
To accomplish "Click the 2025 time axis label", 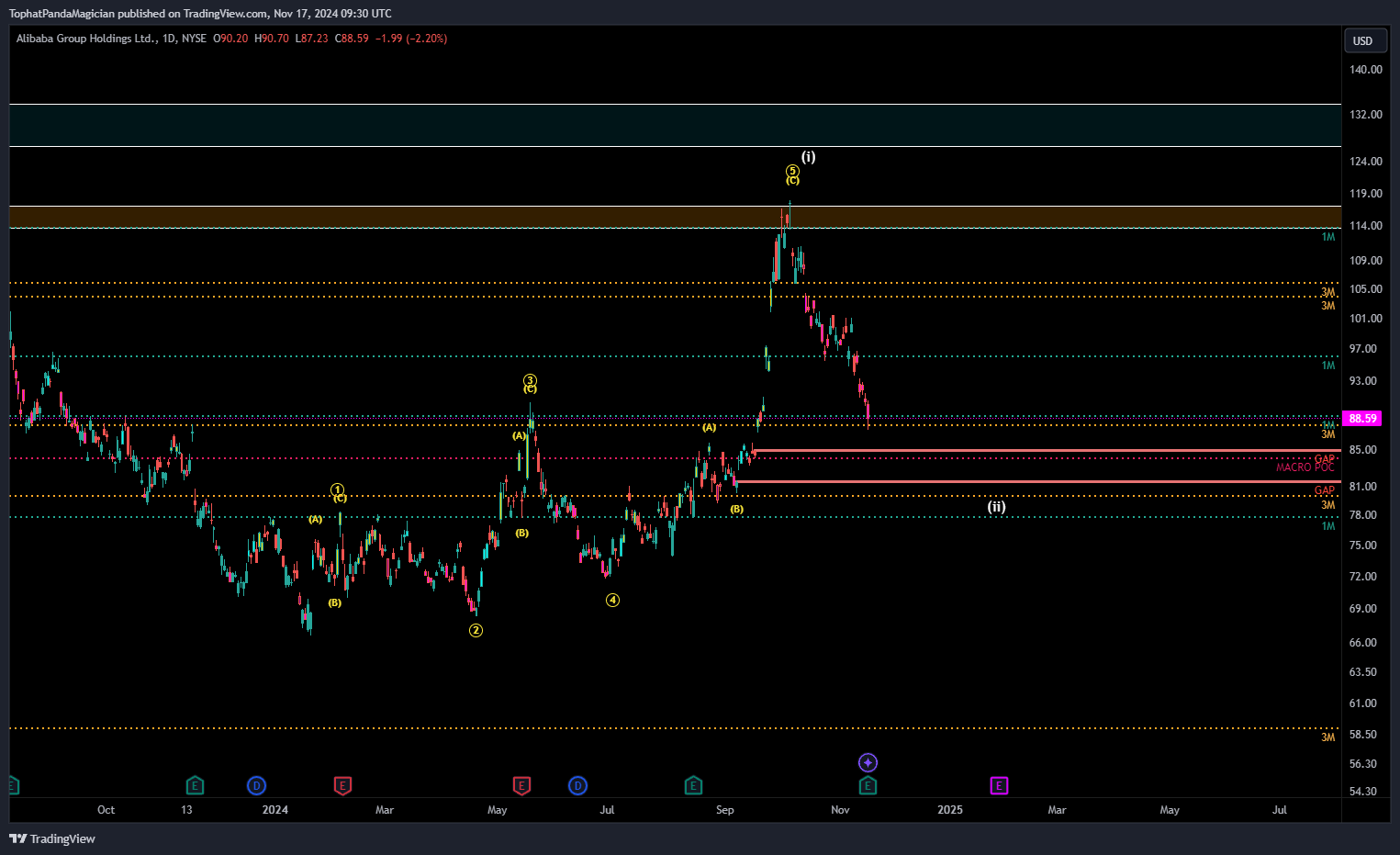I will click(x=950, y=809).
